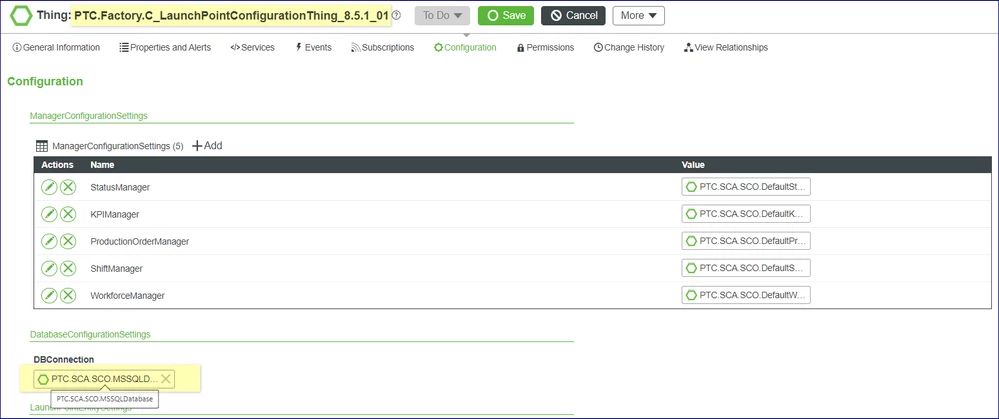
Task: Click the ManagerConfigurationSettings table grid icon
Action: tap(41, 146)
